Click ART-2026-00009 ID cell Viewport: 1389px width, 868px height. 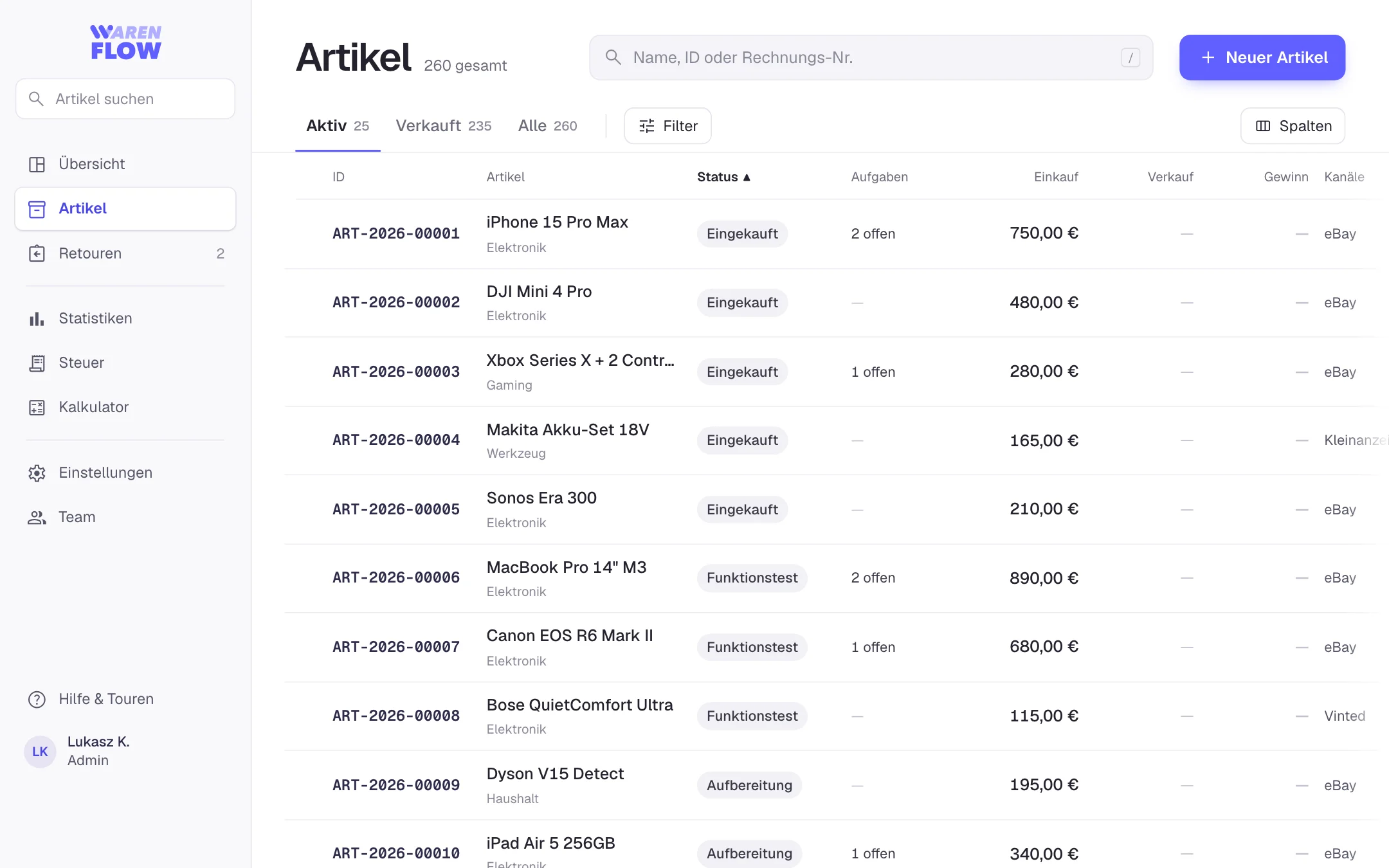pos(396,785)
